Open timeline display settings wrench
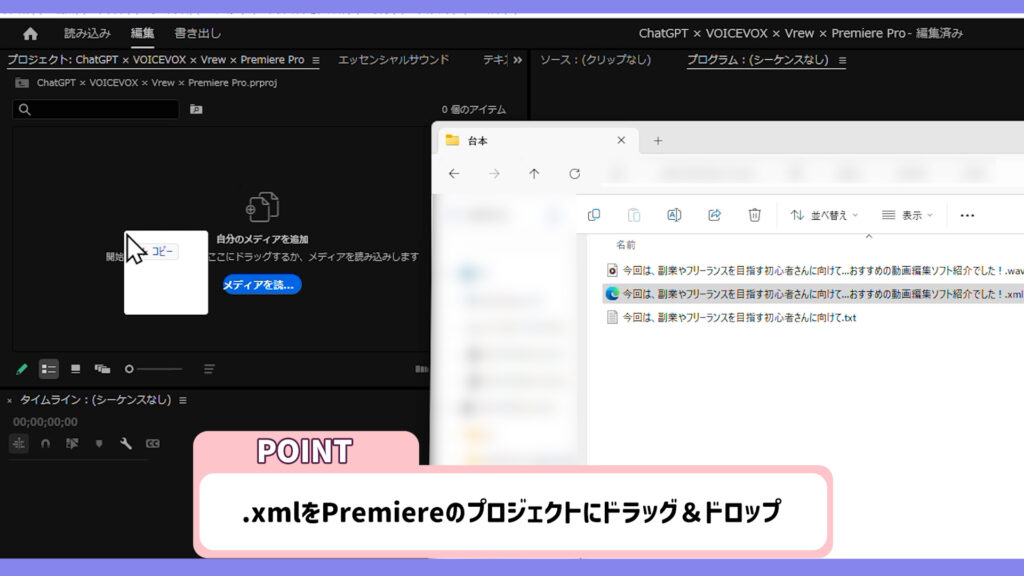 coord(125,443)
